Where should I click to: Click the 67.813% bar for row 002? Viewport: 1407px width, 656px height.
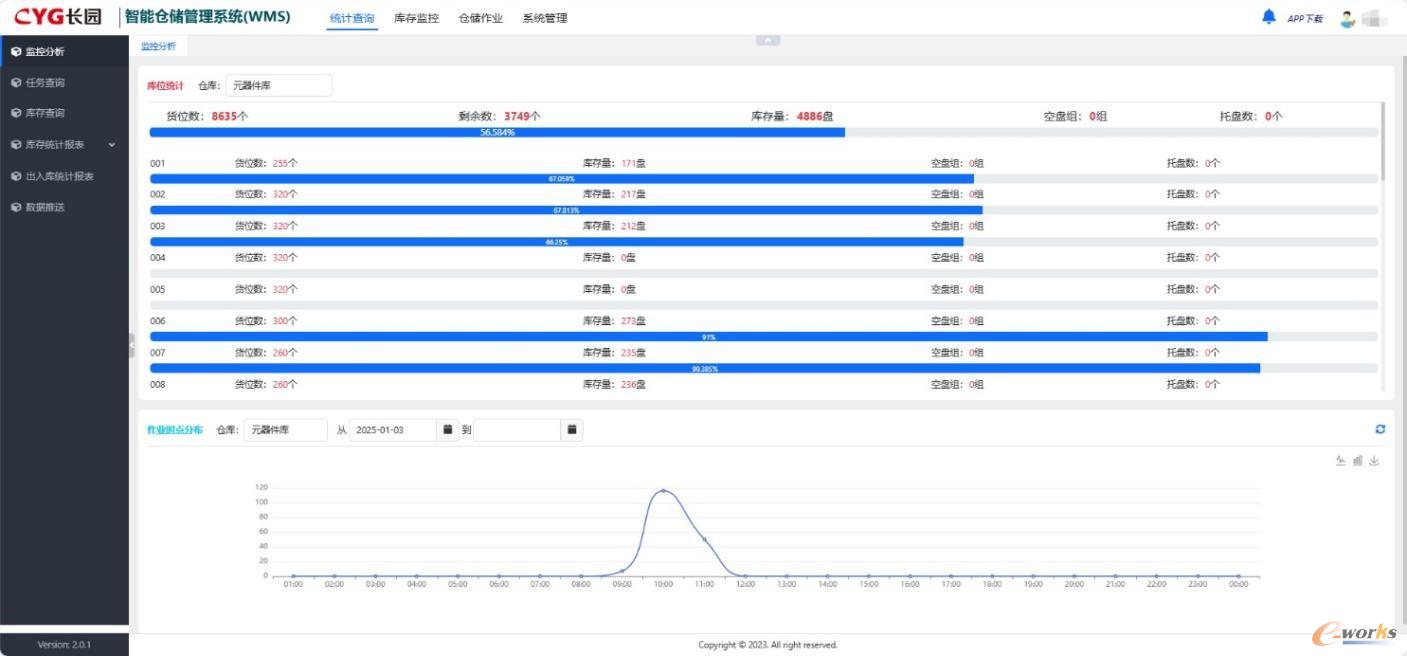tap(764, 210)
